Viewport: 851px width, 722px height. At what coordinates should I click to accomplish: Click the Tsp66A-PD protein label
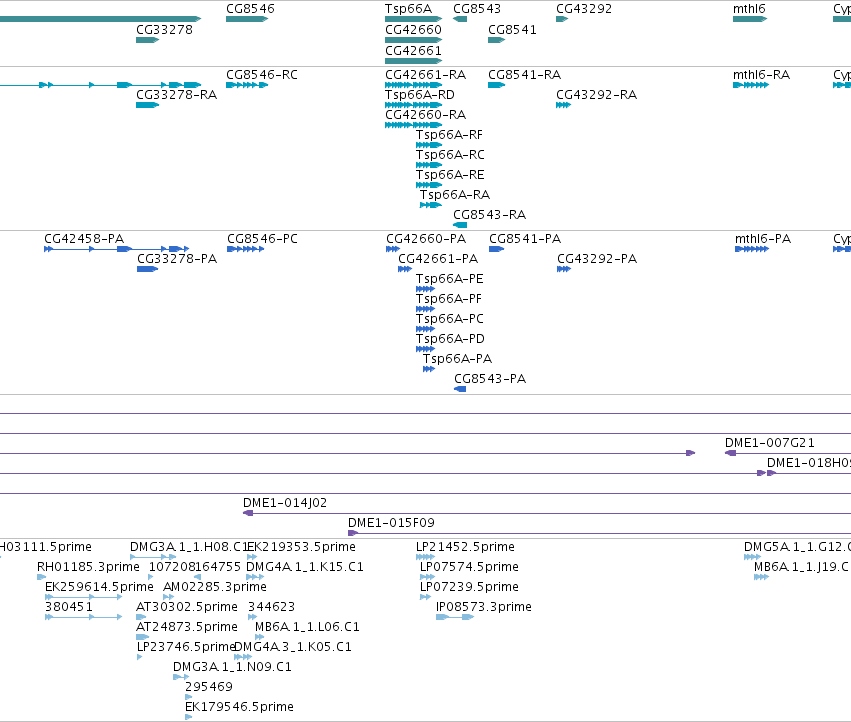pyautogui.click(x=450, y=339)
